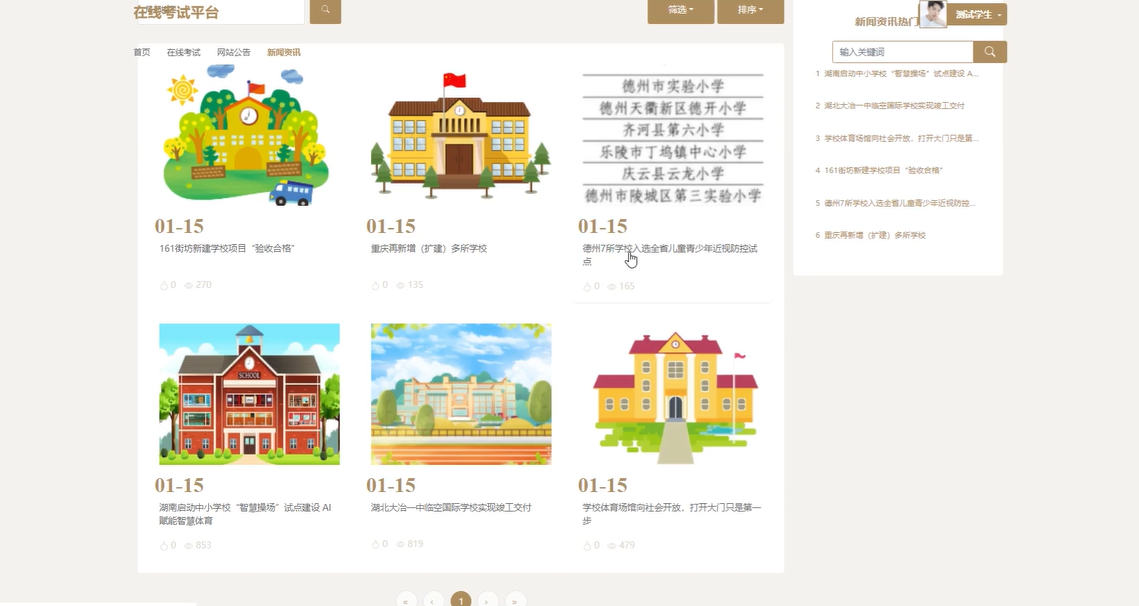The image size is (1139, 606).
Task: Open article title 重庆再新增（扩建）多所学校 in the grid
Action: 429,249
